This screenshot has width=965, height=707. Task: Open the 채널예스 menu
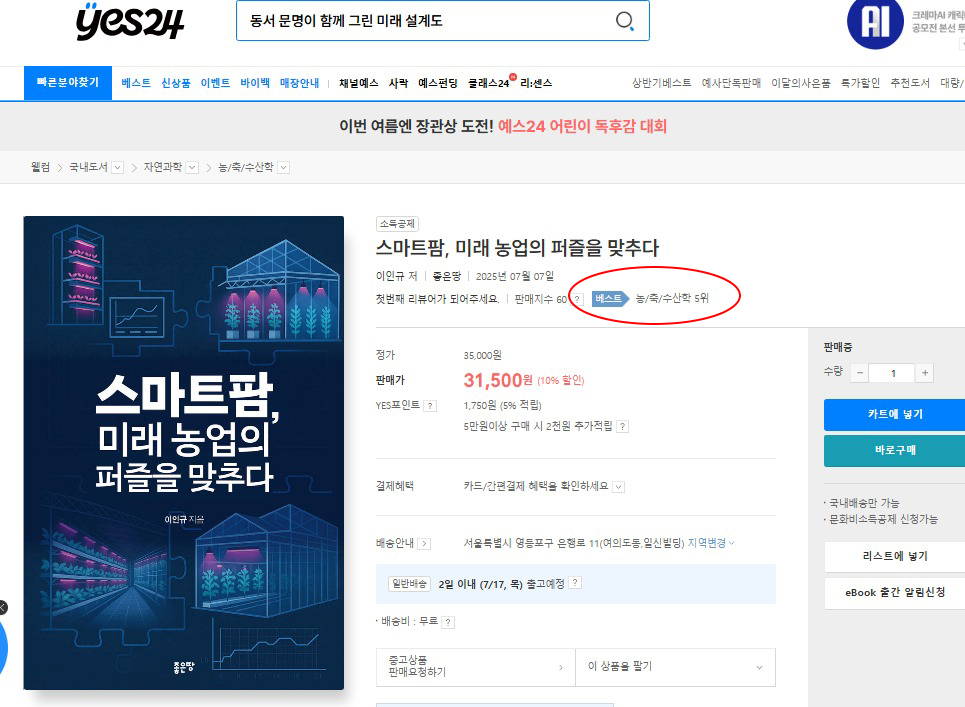click(359, 83)
